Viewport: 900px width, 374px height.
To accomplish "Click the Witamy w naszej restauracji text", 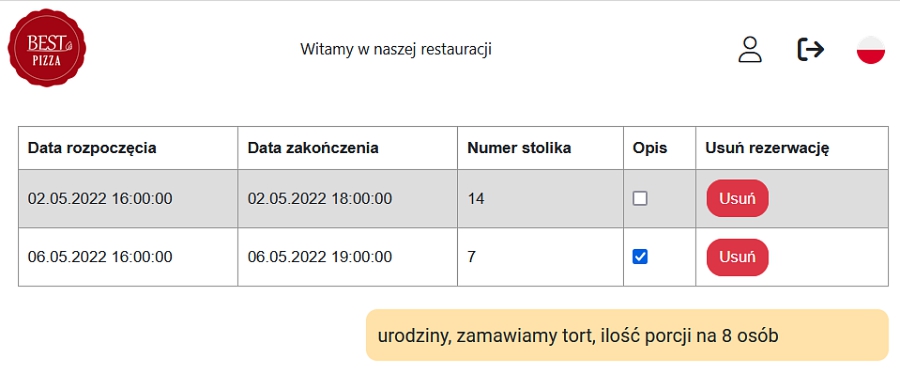I will pyautogui.click(x=396, y=49).
